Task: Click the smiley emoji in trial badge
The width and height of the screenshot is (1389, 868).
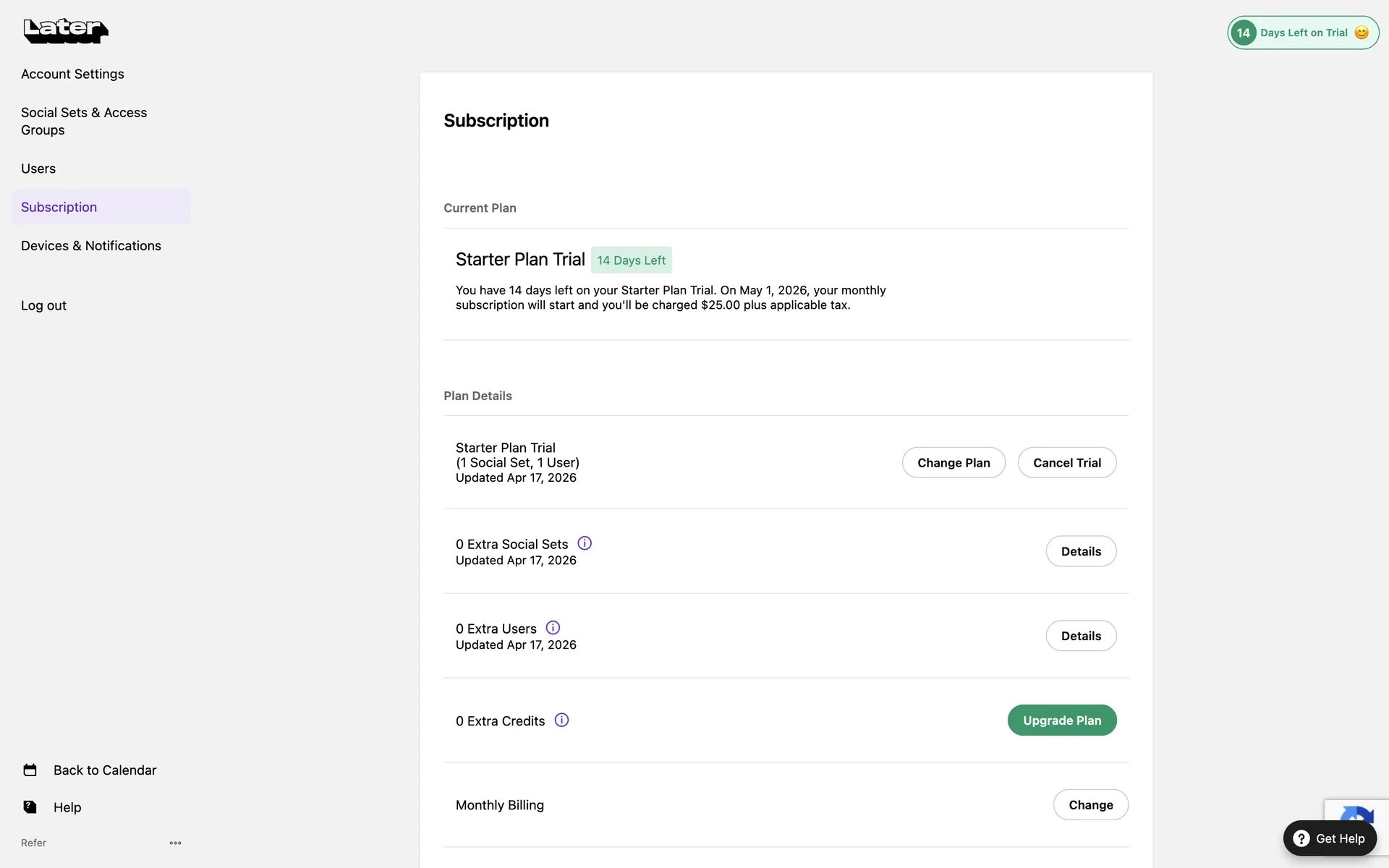Action: coord(1362,33)
